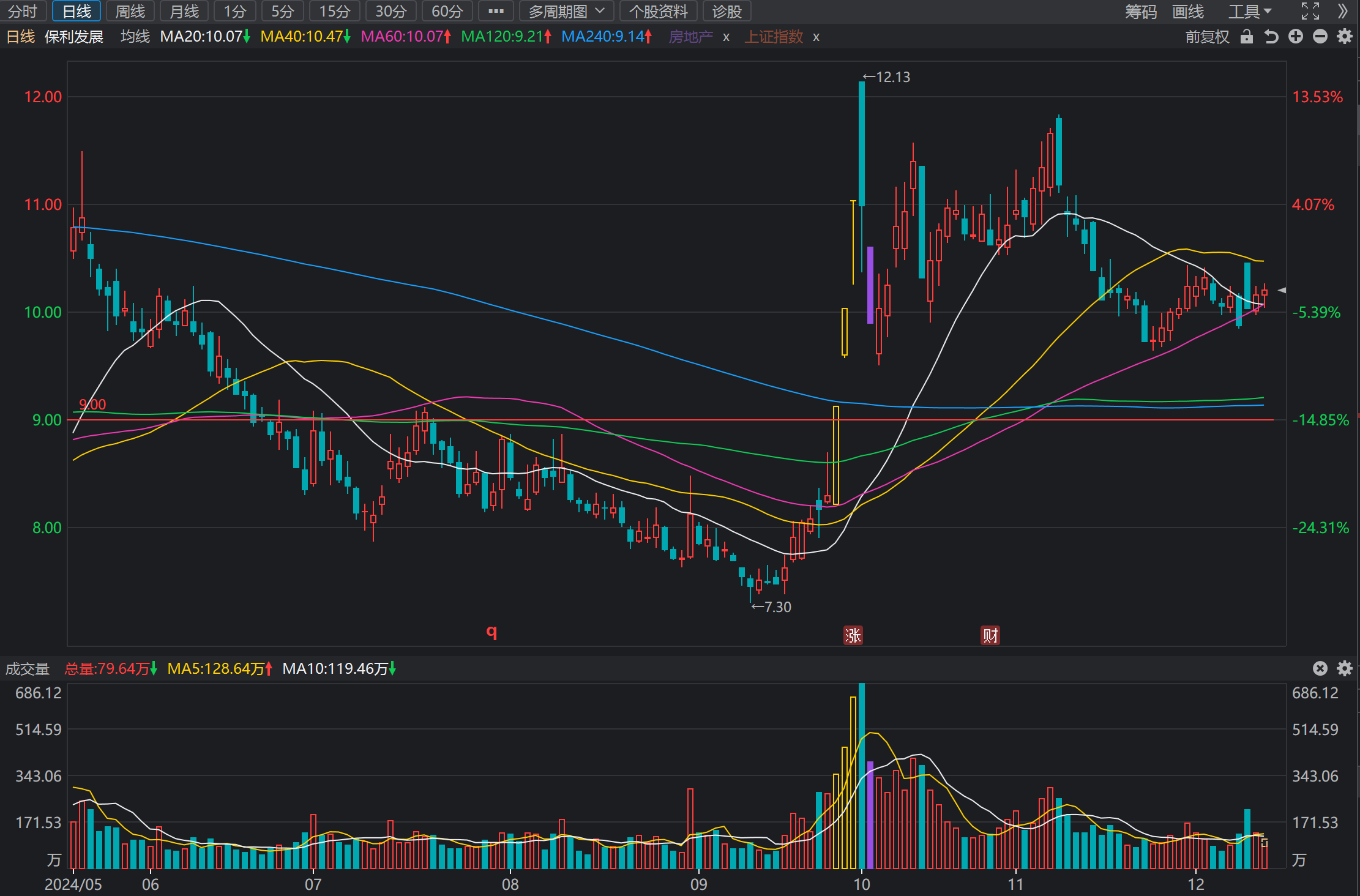Click the 保利发展 stock name
This screenshot has height=896, width=1360.
tap(74, 37)
